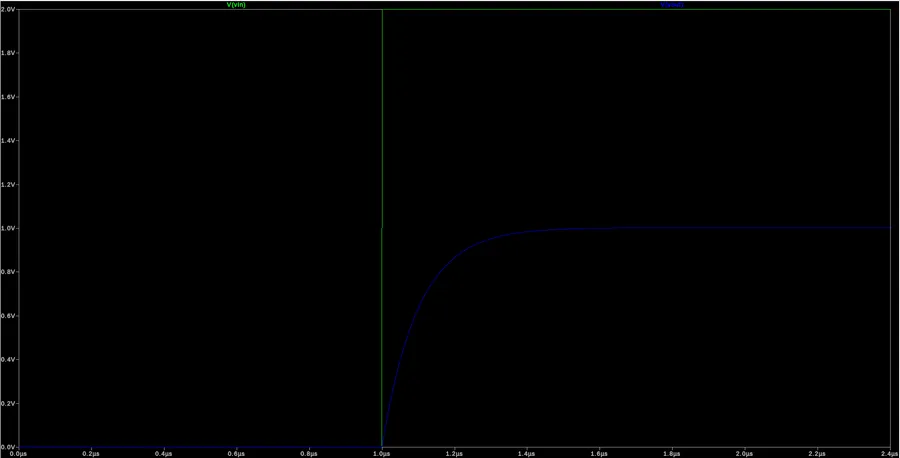Viewport: 900px width, 458px height.
Task: Click the 2.0µs time axis label
Action: [745, 453]
